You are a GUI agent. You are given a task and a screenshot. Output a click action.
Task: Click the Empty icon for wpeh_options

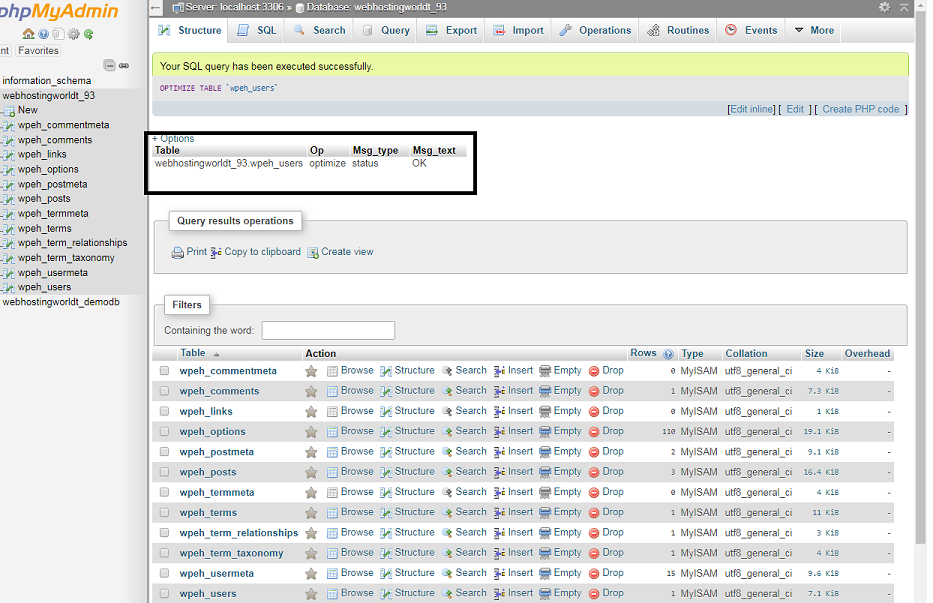545,431
